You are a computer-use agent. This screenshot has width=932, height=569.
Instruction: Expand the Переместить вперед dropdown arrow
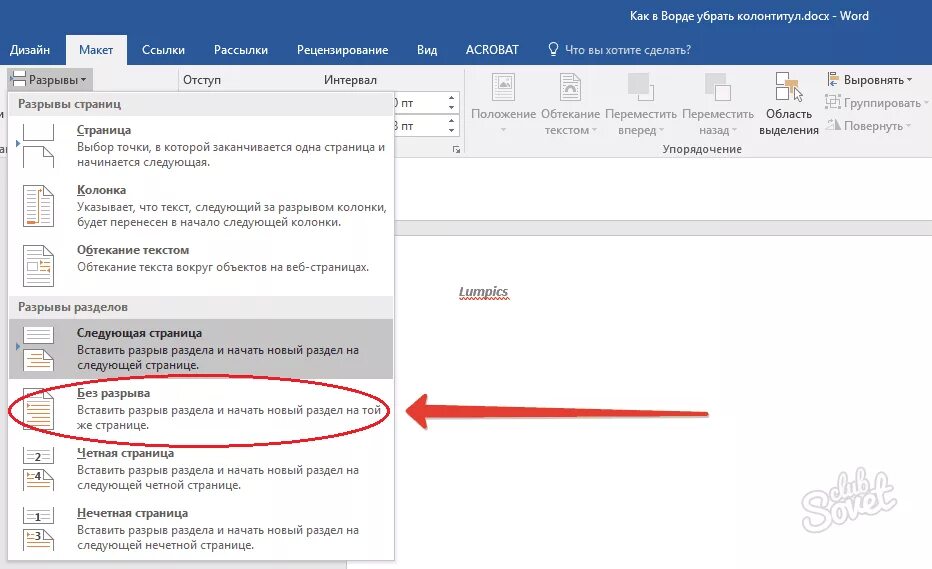tap(661, 130)
